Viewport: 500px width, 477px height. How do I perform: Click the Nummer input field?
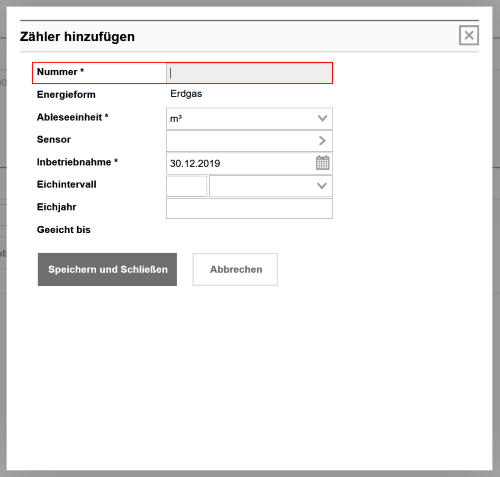(249, 73)
